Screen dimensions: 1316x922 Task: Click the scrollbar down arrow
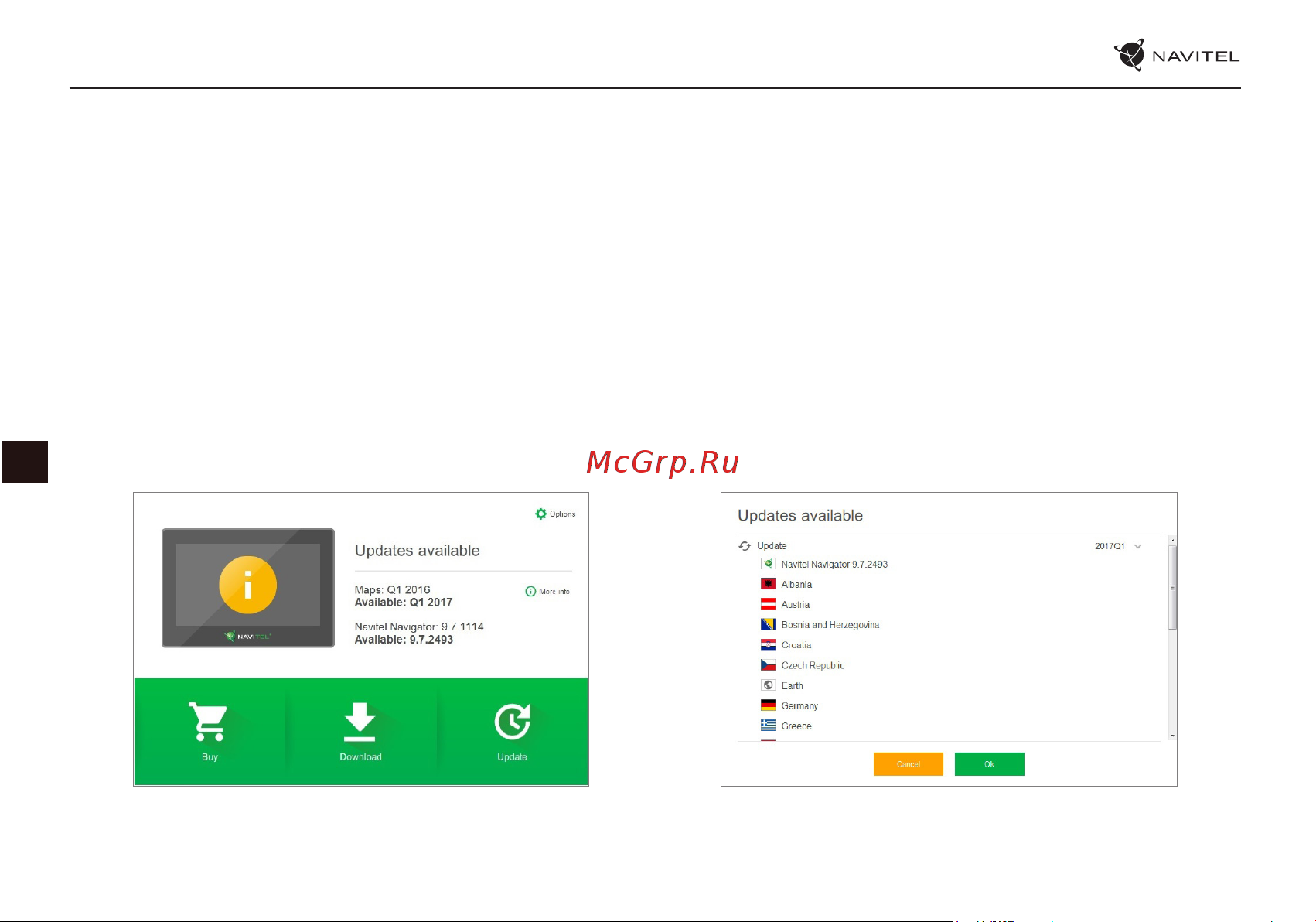pyautogui.click(x=1172, y=736)
